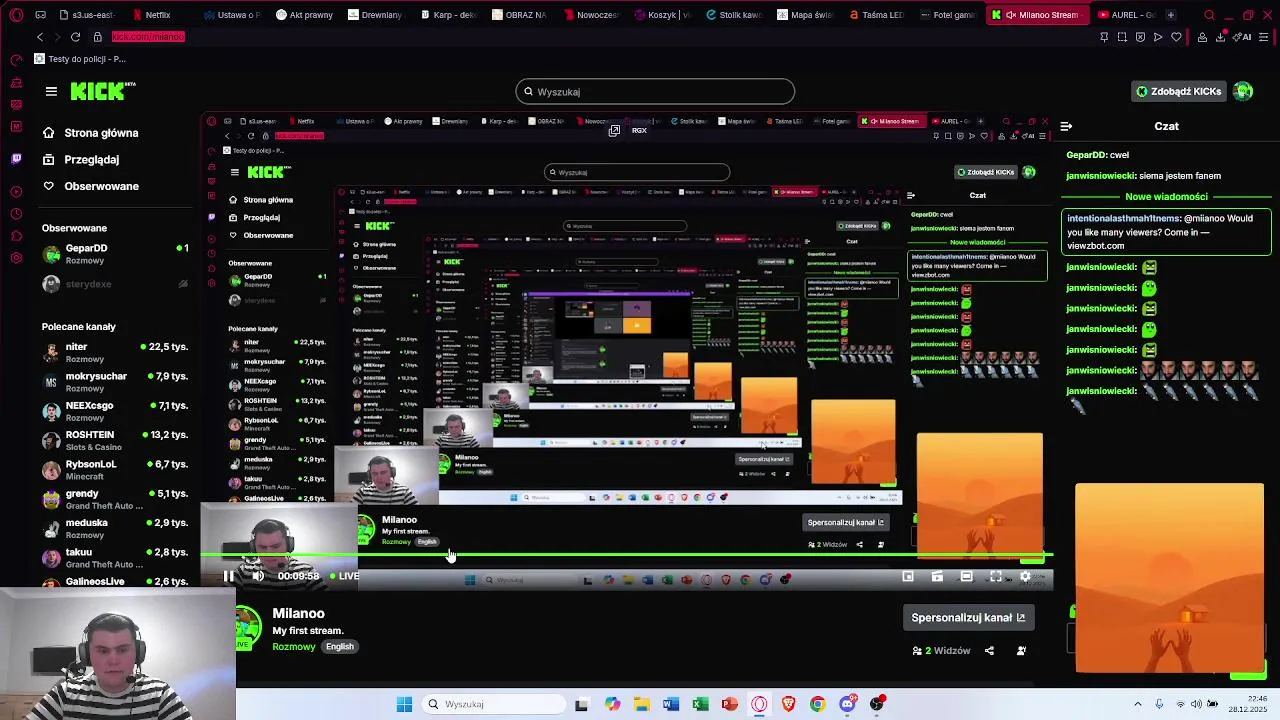Mute the stream player volume

click(258, 576)
